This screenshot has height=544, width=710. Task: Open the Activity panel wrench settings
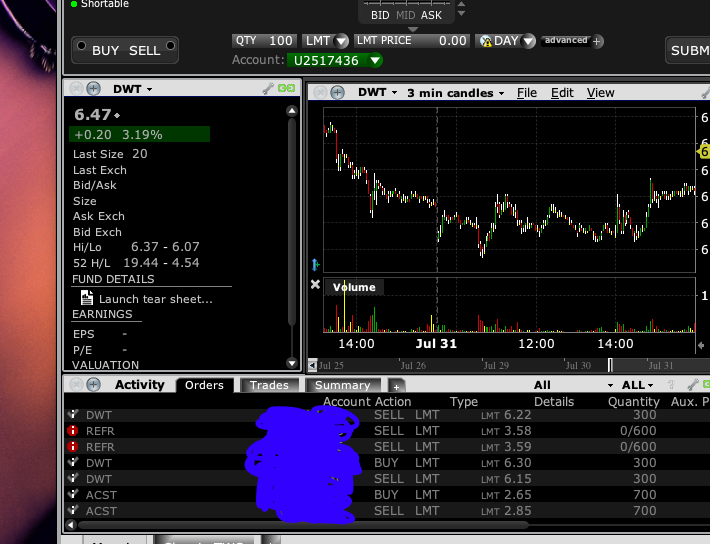tap(692, 385)
